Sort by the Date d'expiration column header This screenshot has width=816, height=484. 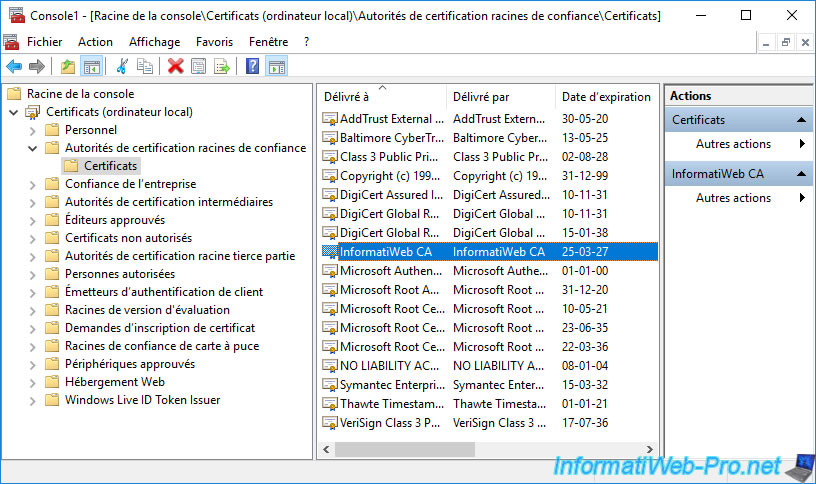(606, 97)
